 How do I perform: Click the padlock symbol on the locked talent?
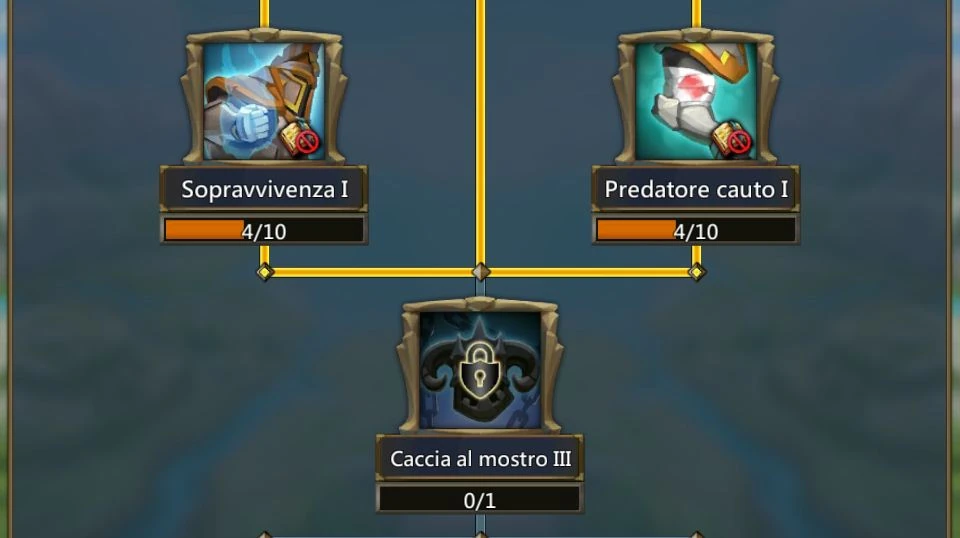(x=480, y=371)
